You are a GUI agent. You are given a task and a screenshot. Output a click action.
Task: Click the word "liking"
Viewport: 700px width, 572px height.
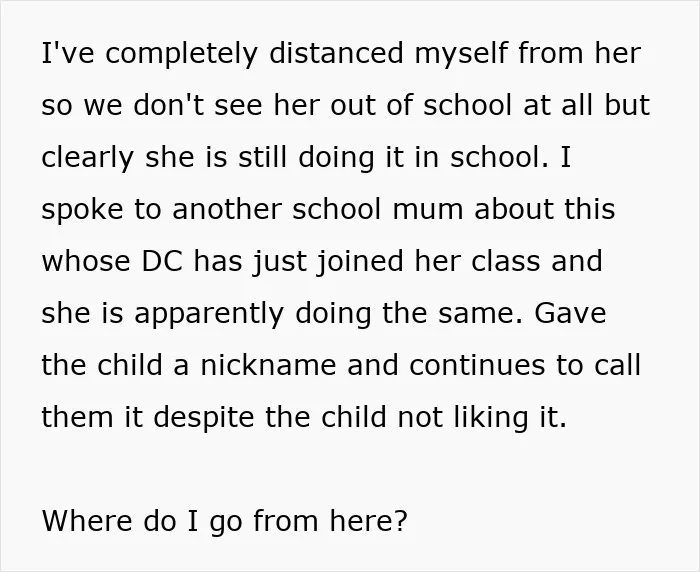pos(489,419)
